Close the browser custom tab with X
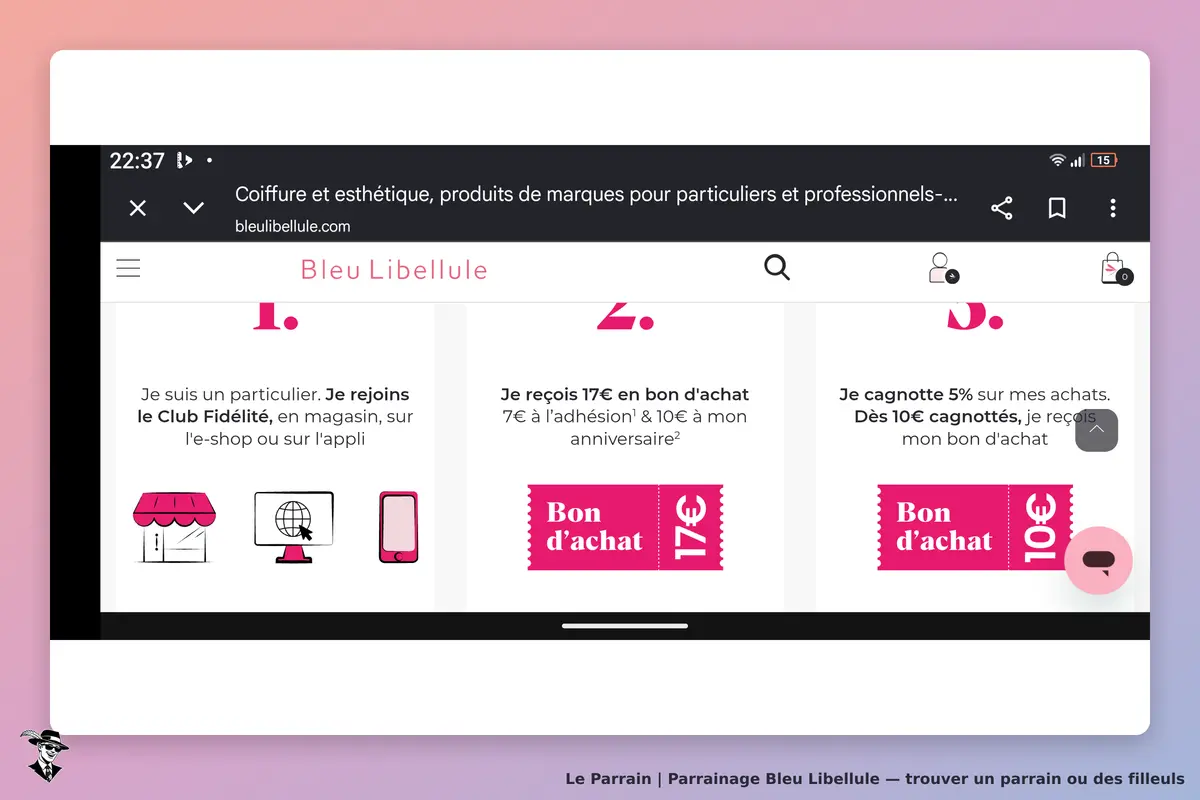The height and width of the screenshot is (800, 1200). (138, 208)
